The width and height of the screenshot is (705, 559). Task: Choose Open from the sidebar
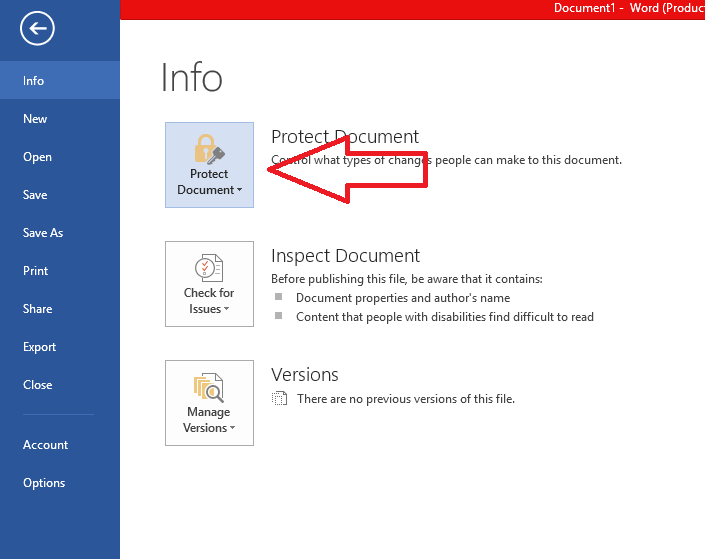click(60, 157)
